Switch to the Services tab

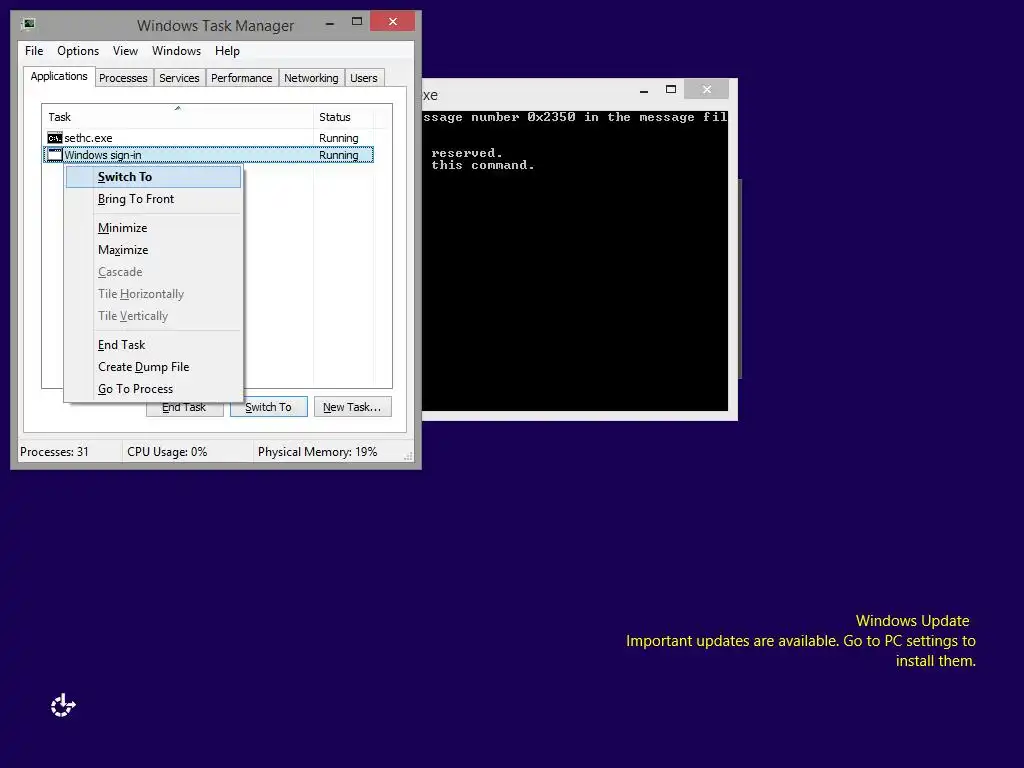click(x=179, y=78)
